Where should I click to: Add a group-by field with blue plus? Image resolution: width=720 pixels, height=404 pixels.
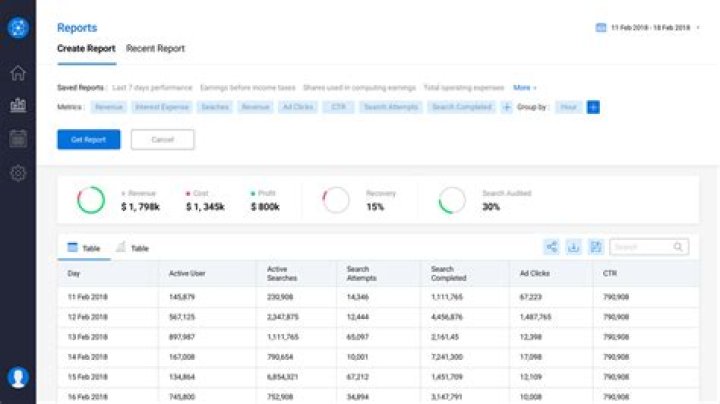click(593, 107)
